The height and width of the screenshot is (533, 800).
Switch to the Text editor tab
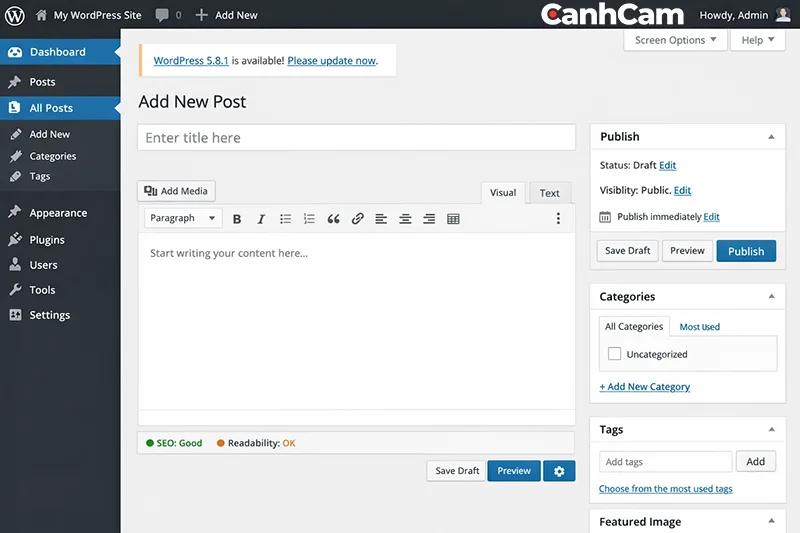550,193
